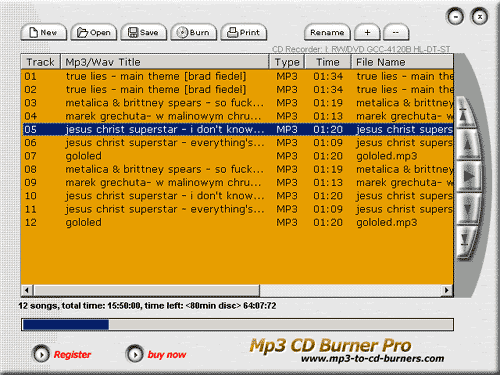Sort by Mp3/Wav Title column header
Screen dimensions: 500x375
tap(164, 62)
